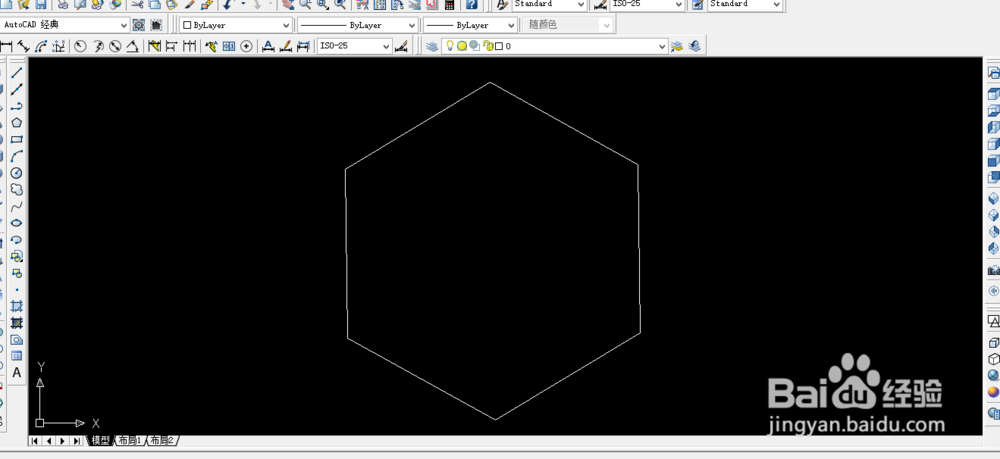1000x459 pixels.
Task: Select the Arc length dimension tool
Action: [41, 46]
